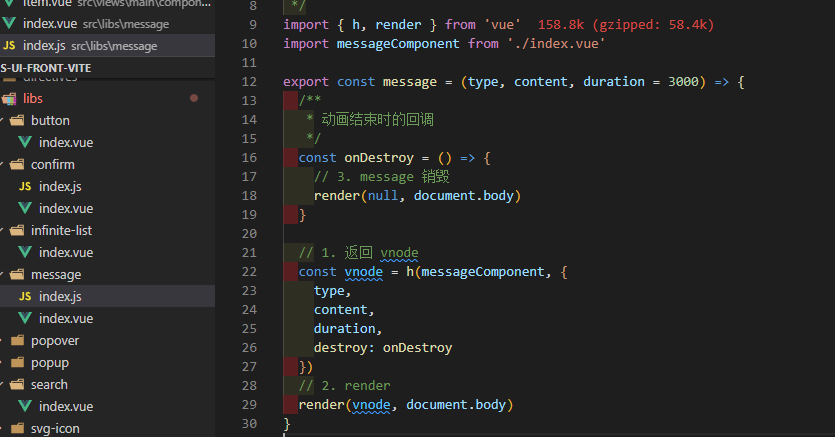Open index.vue from src\libs\message in open editors
835x437 pixels.
[108, 24]
